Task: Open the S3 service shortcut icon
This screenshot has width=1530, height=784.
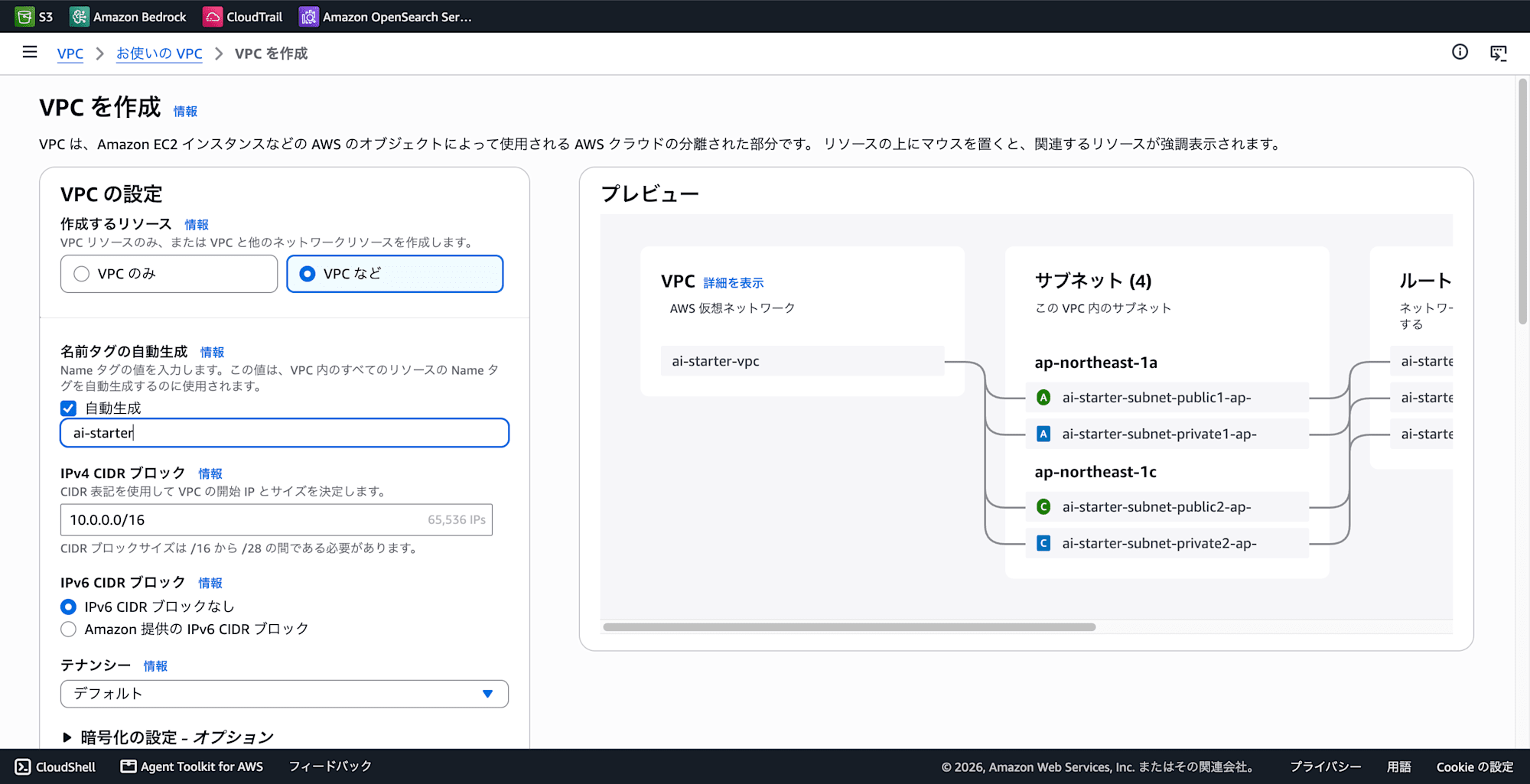Action: click(25, 16)
